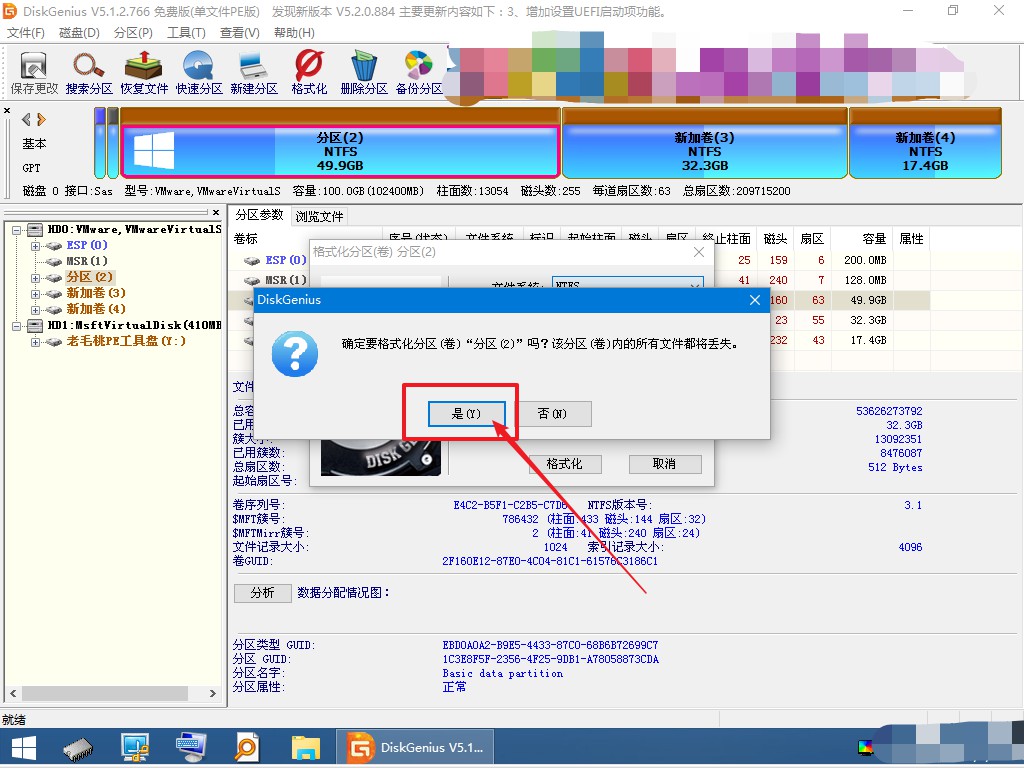1024x768 pixels.
Task: Click the 取消 button in the format dialog
Action: (x=664, y=464)
